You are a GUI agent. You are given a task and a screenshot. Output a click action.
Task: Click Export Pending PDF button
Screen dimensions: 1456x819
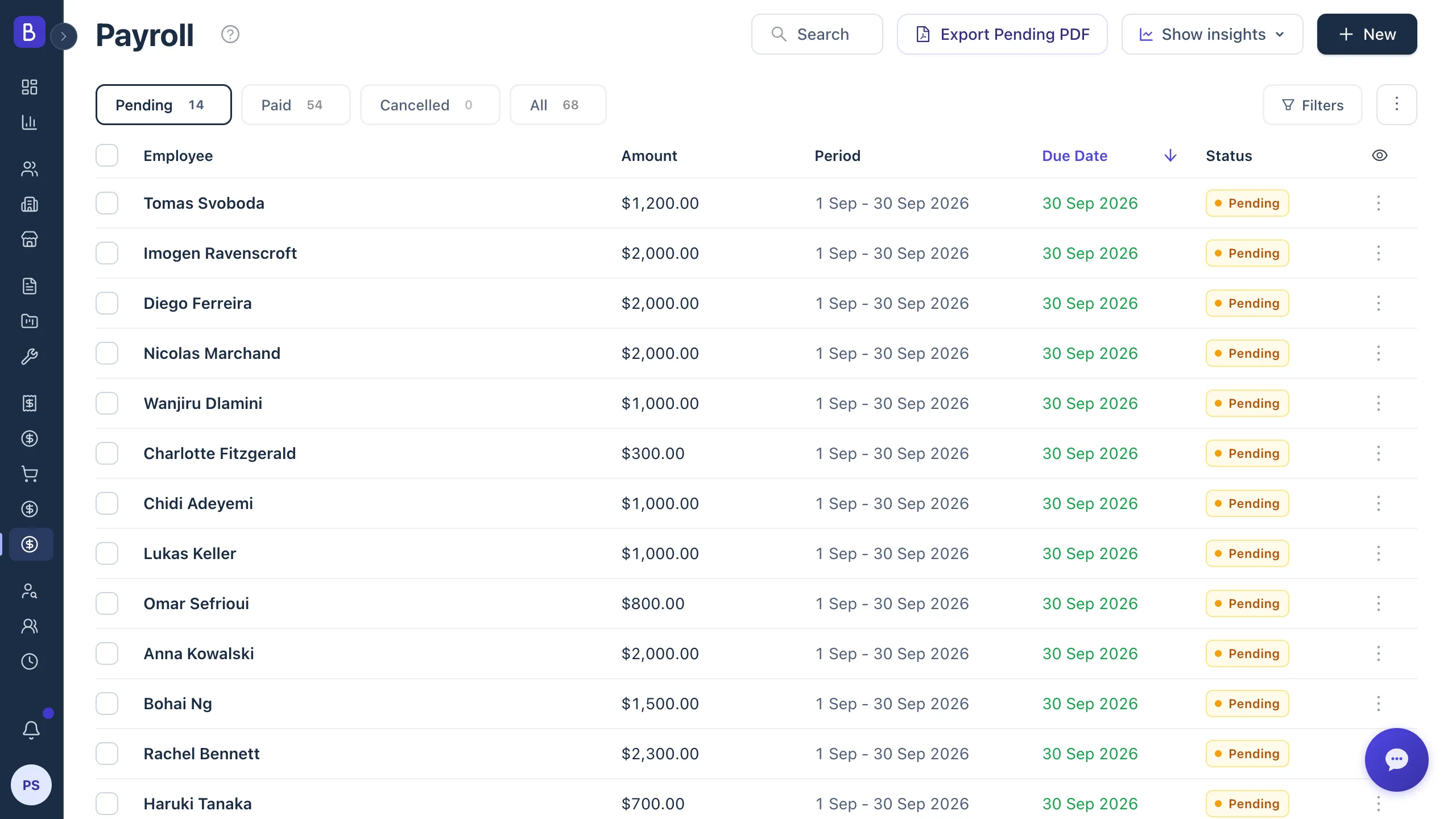point(1002,34)
